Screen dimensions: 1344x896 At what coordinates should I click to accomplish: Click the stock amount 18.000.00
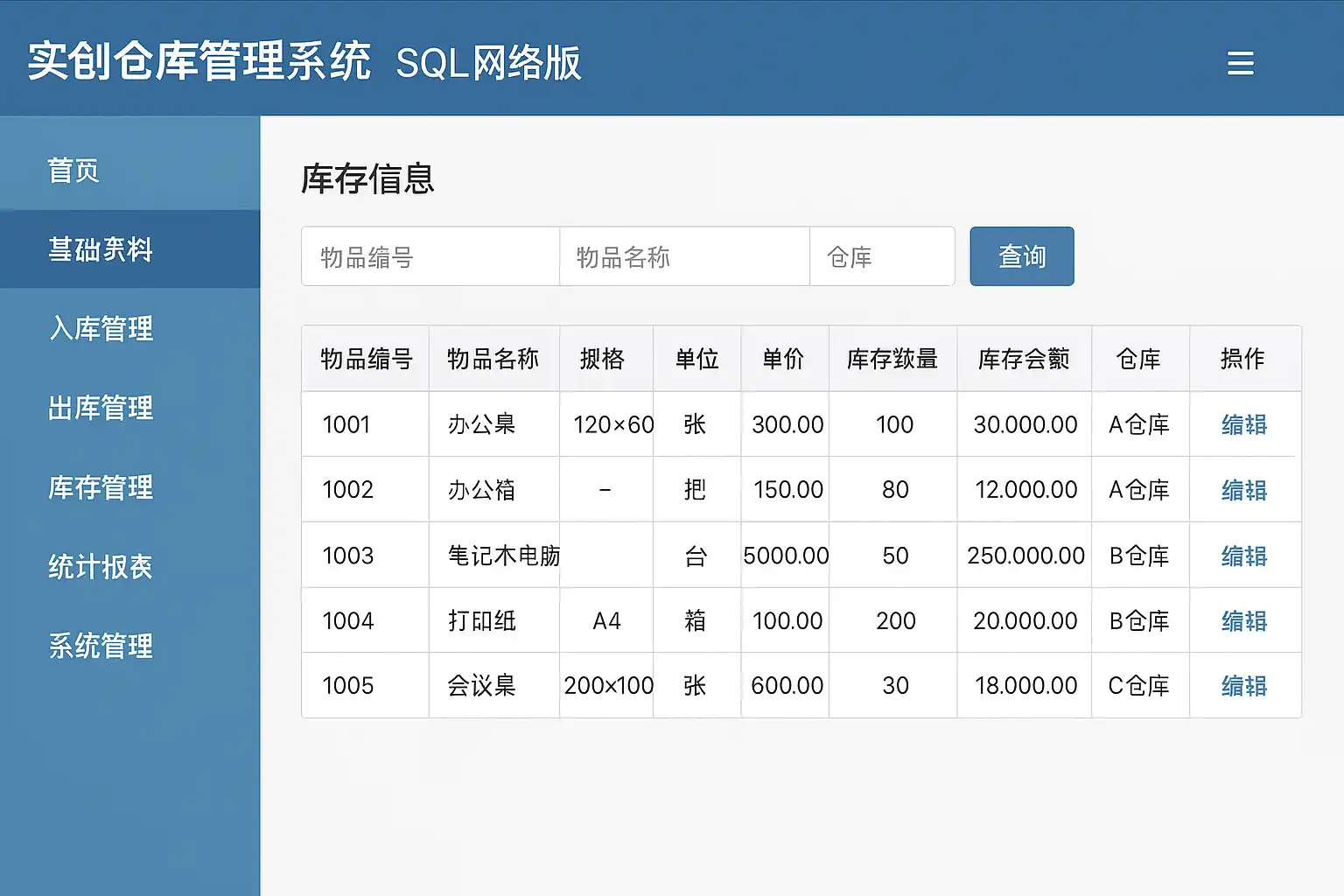(x=1026, y=685)
